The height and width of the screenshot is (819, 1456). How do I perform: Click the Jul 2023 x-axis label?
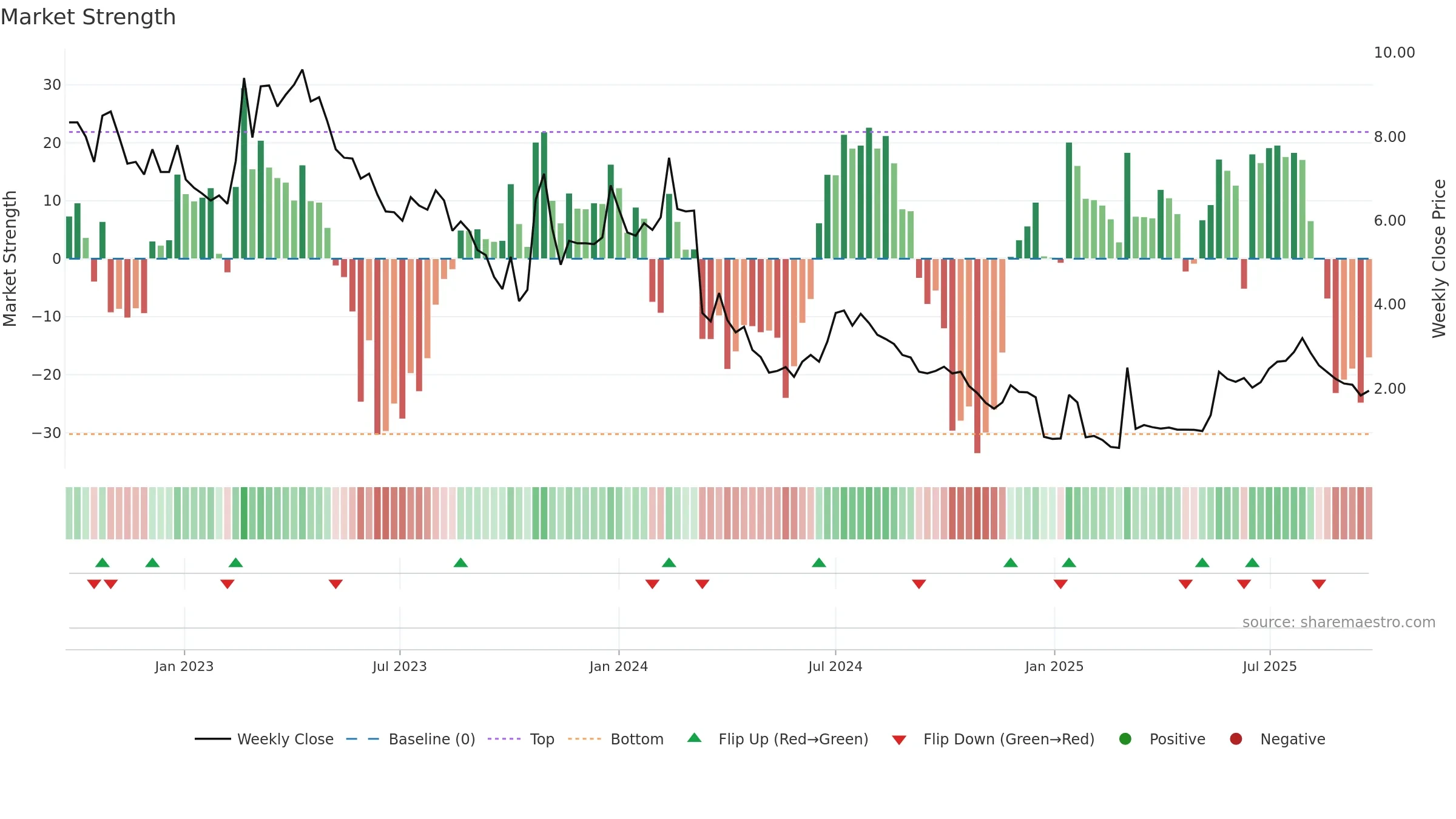click(400, 667)
